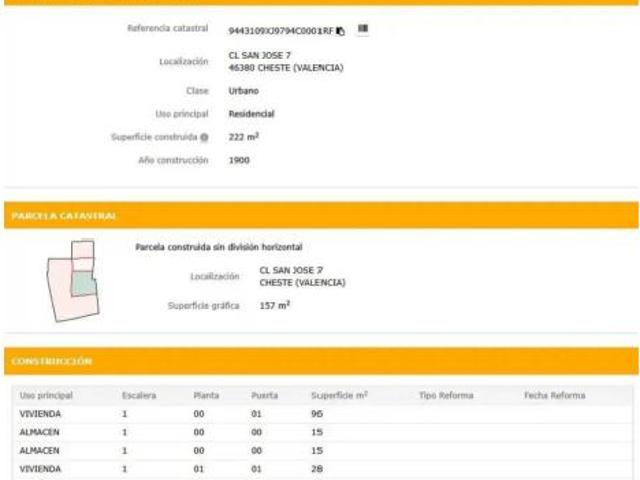Select 'CHESTE (VALENCIA)' in the parcel section

point(302,282)
